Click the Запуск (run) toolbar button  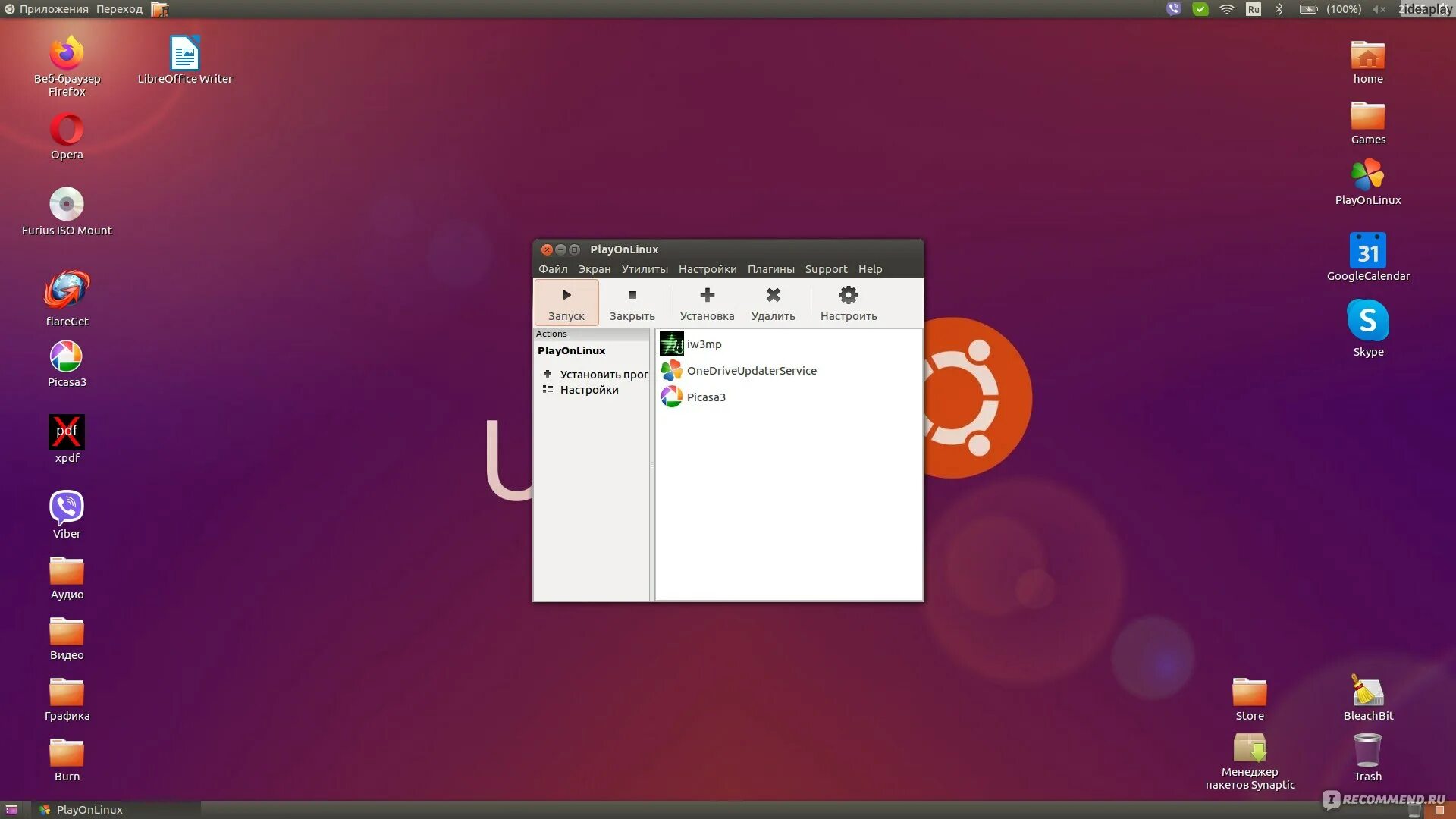pyautogui.click(x=566, y=303)
